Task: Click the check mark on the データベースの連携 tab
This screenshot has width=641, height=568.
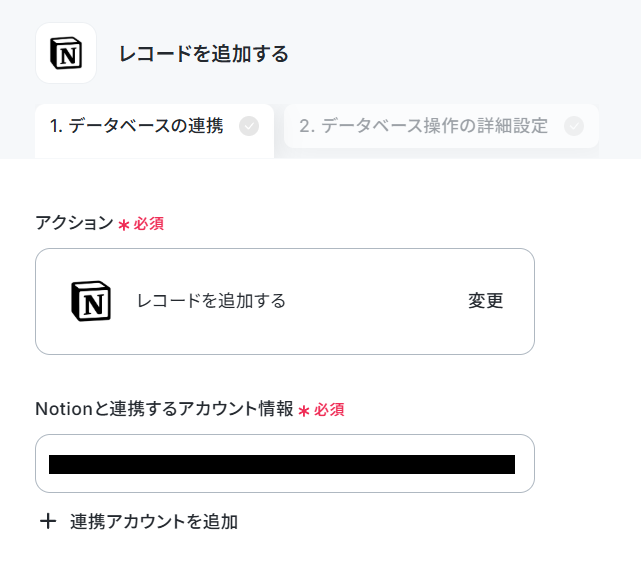Action: [249, 126]
